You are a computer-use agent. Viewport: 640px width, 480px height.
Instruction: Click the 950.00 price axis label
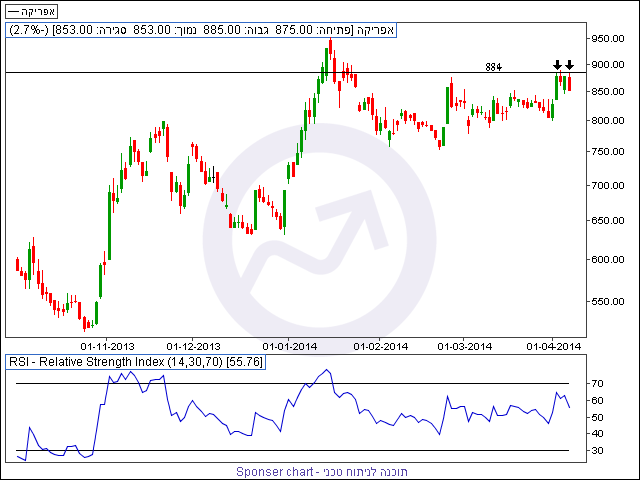click(608, 39)
